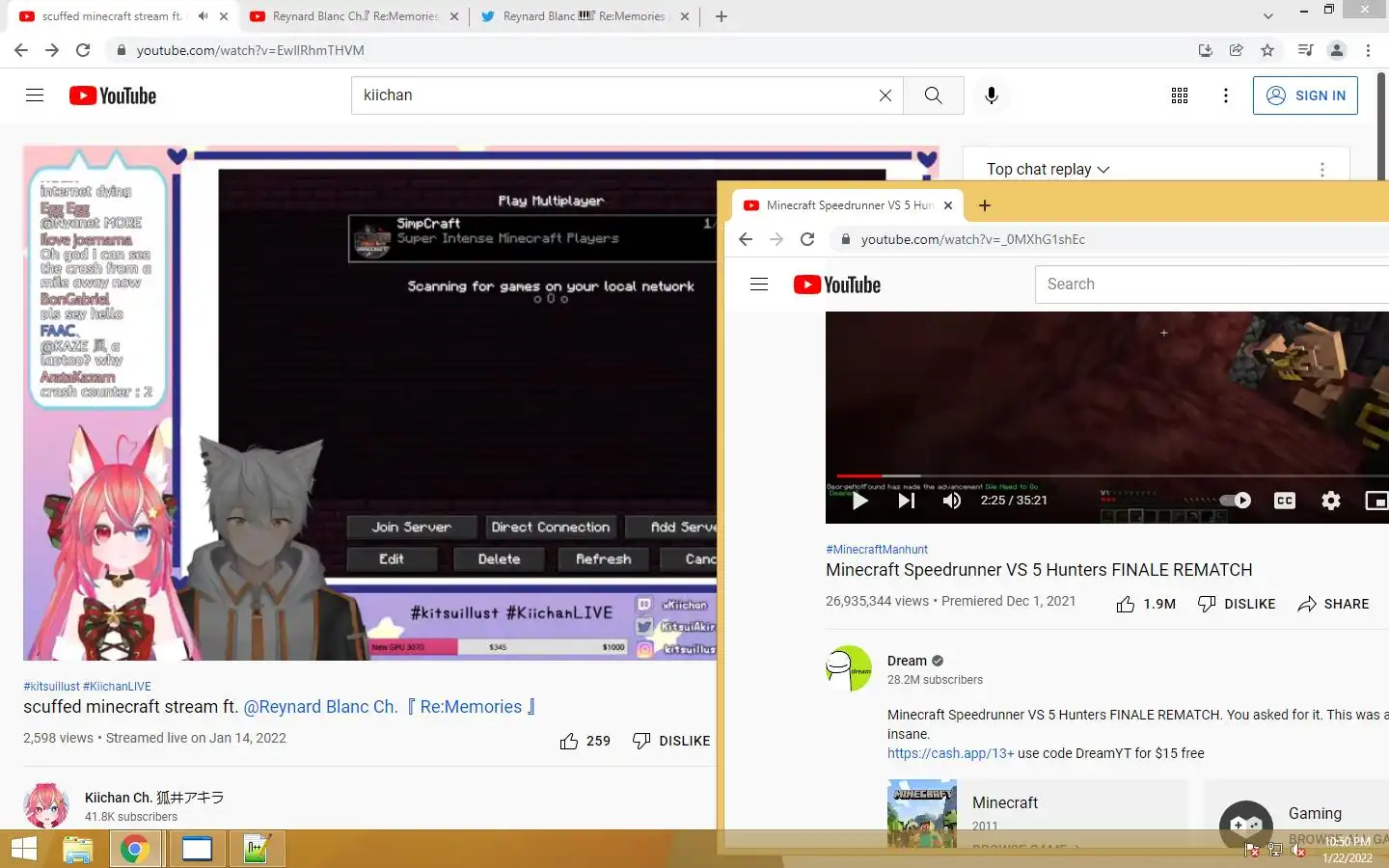Like the scuffed minecraft stream video
This screenshot has width=1389, height=868.
coord(585,741)
